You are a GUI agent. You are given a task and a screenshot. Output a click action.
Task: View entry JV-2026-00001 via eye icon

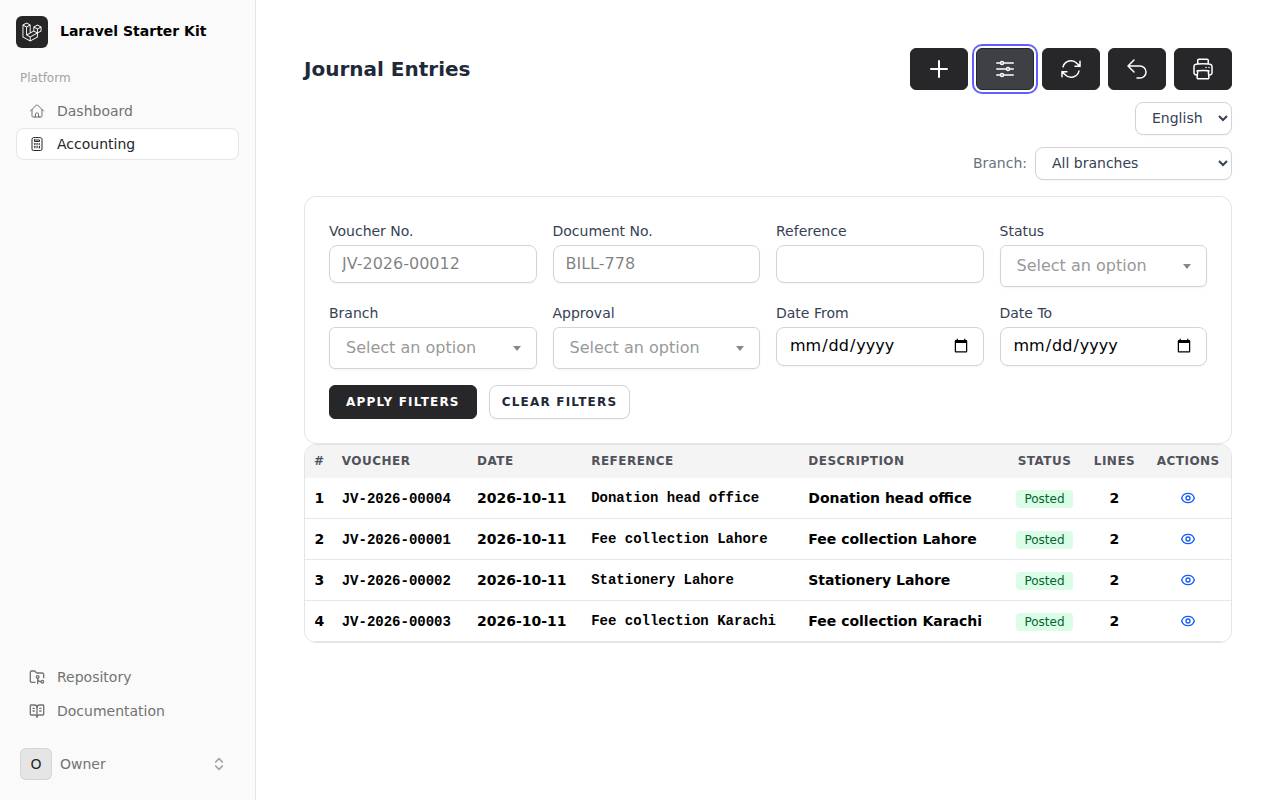coord(1188,539)
